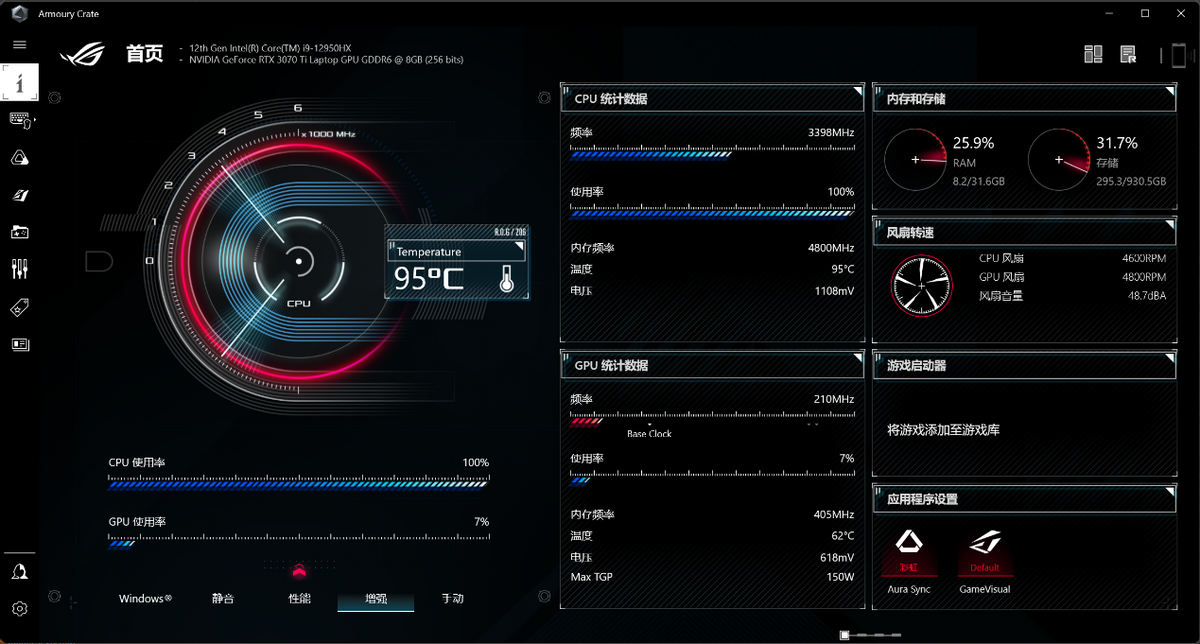Click the 1108mV CPU voltage value

tap(832, 291)
